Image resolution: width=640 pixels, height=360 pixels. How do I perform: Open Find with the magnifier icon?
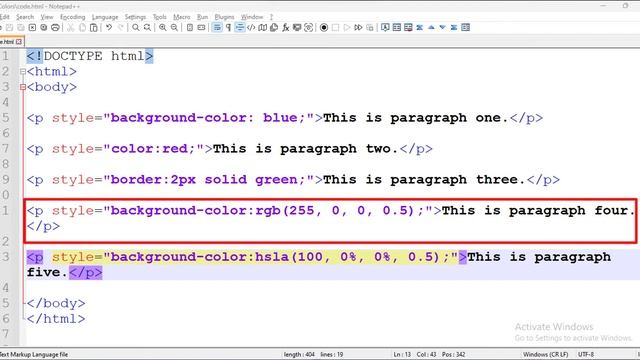[x=136, y=27]
